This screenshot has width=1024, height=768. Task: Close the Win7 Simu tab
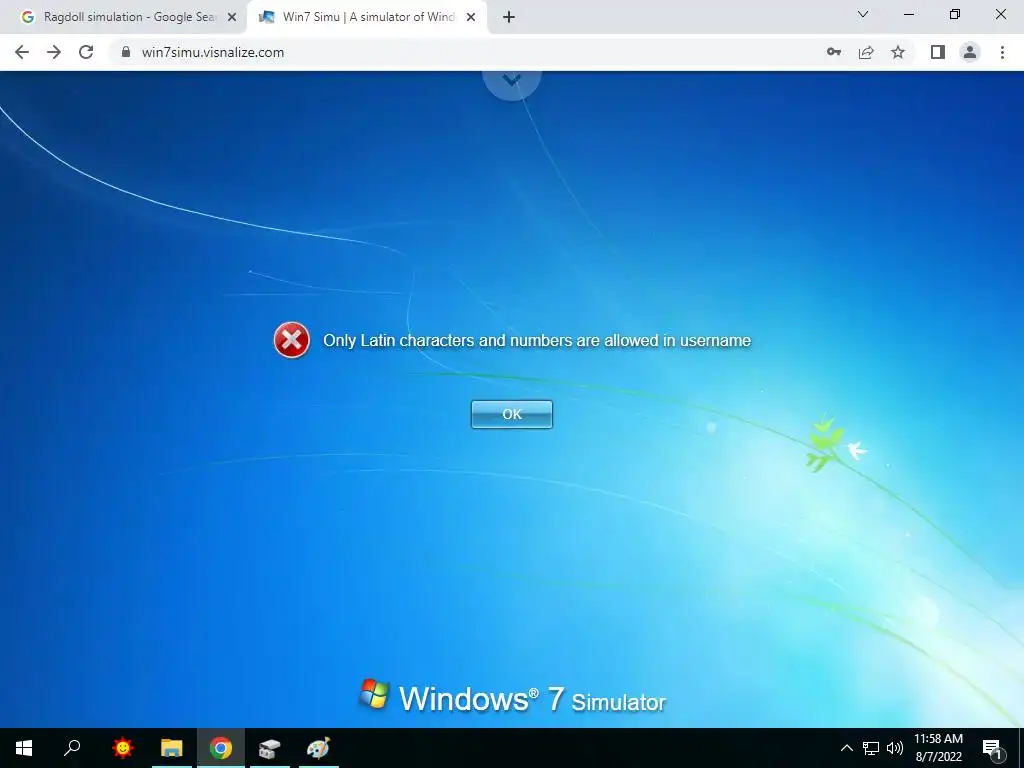click(471, 18)
